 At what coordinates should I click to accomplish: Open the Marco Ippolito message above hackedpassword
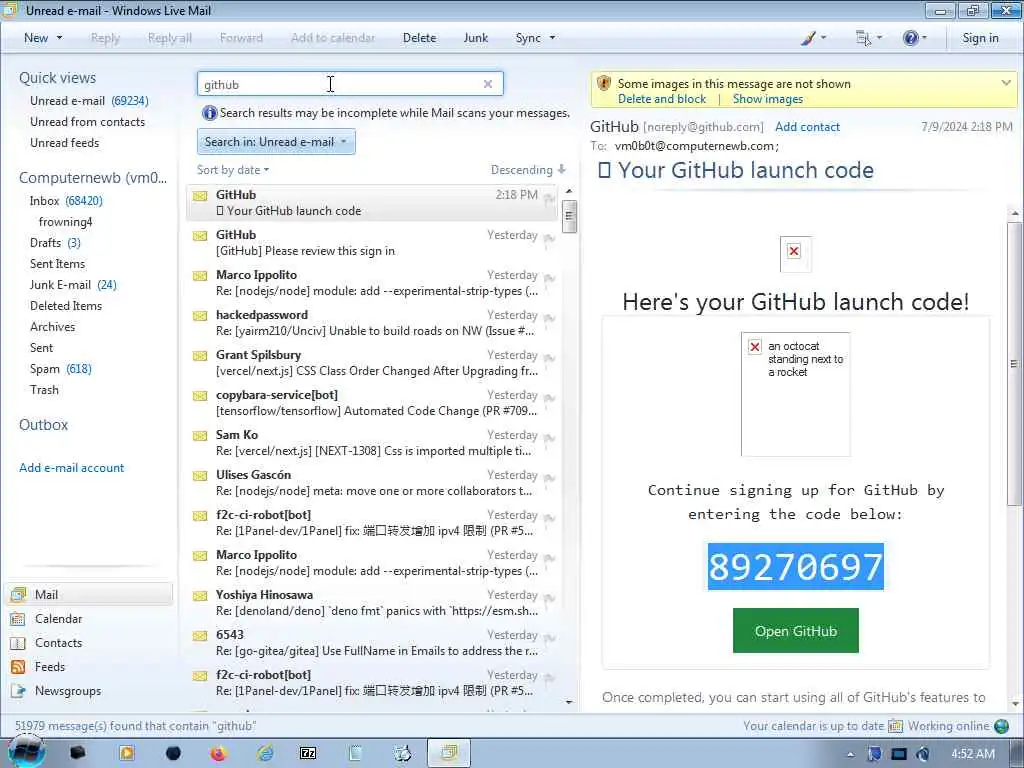tap(374, 283)
